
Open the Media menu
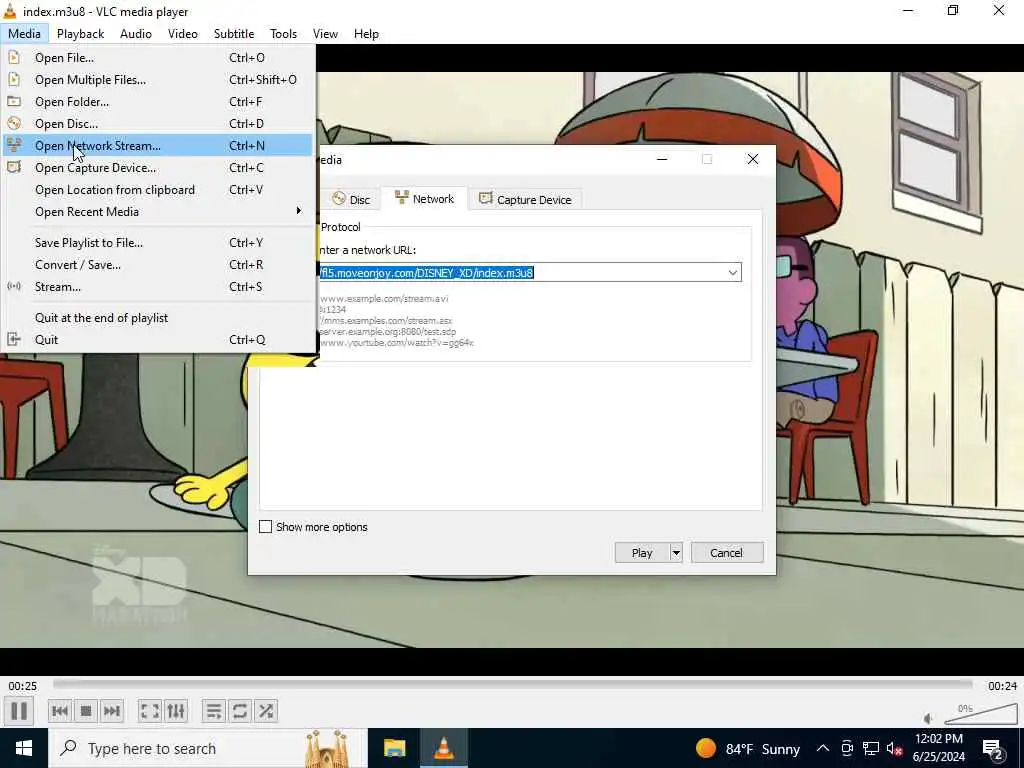(24, 34)
